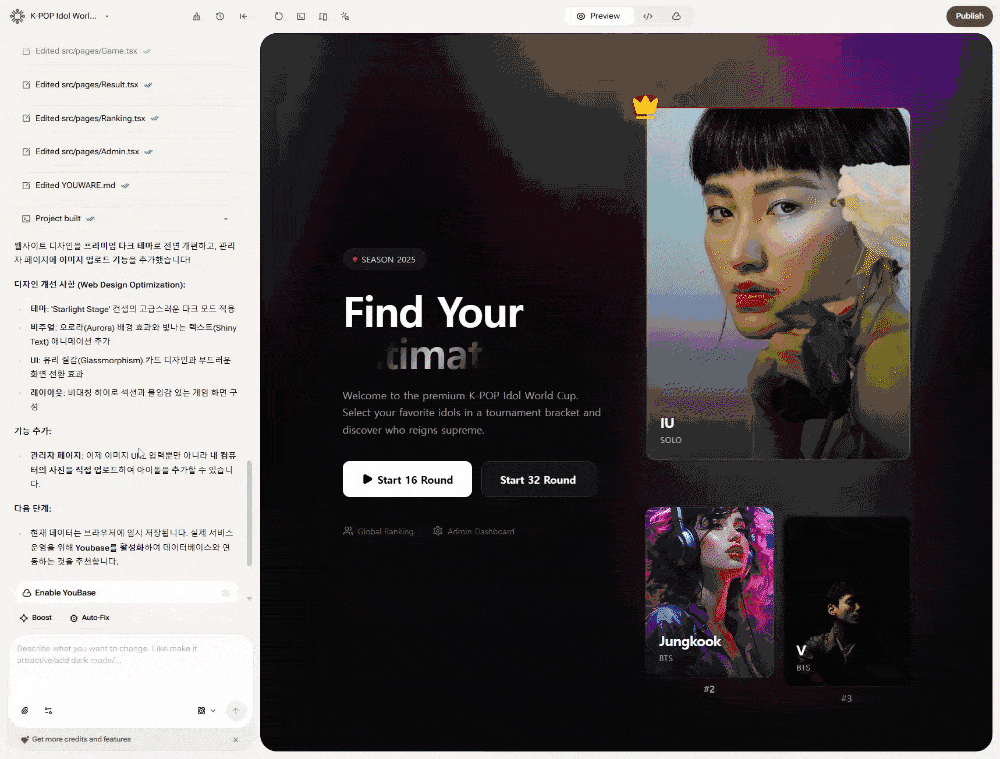Screen dimensions: 1000x759
Task: Select the Jungkook BTS card
Action: click(x=709, y=592)
